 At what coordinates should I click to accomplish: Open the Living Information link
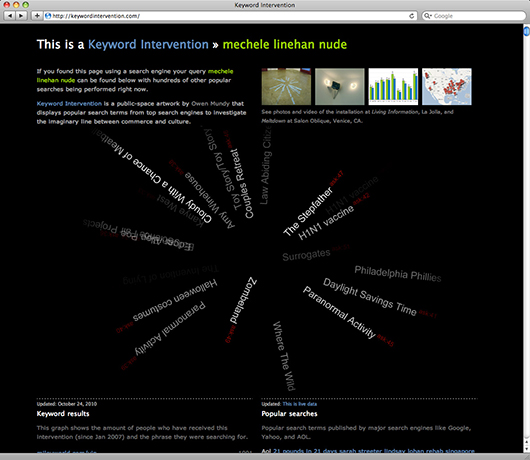[395, 112]
